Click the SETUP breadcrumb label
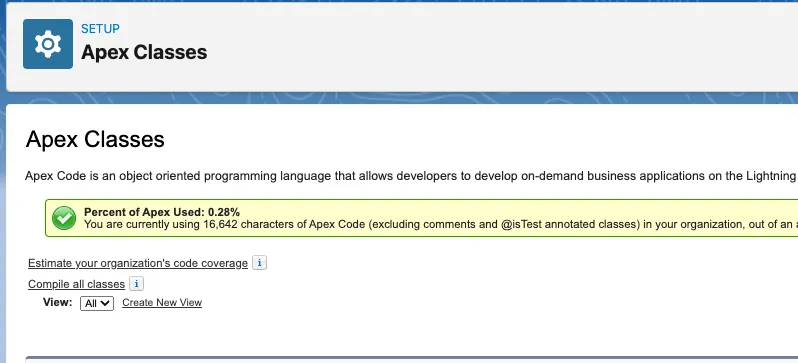 pyautogui.click(x=100, y=29)
